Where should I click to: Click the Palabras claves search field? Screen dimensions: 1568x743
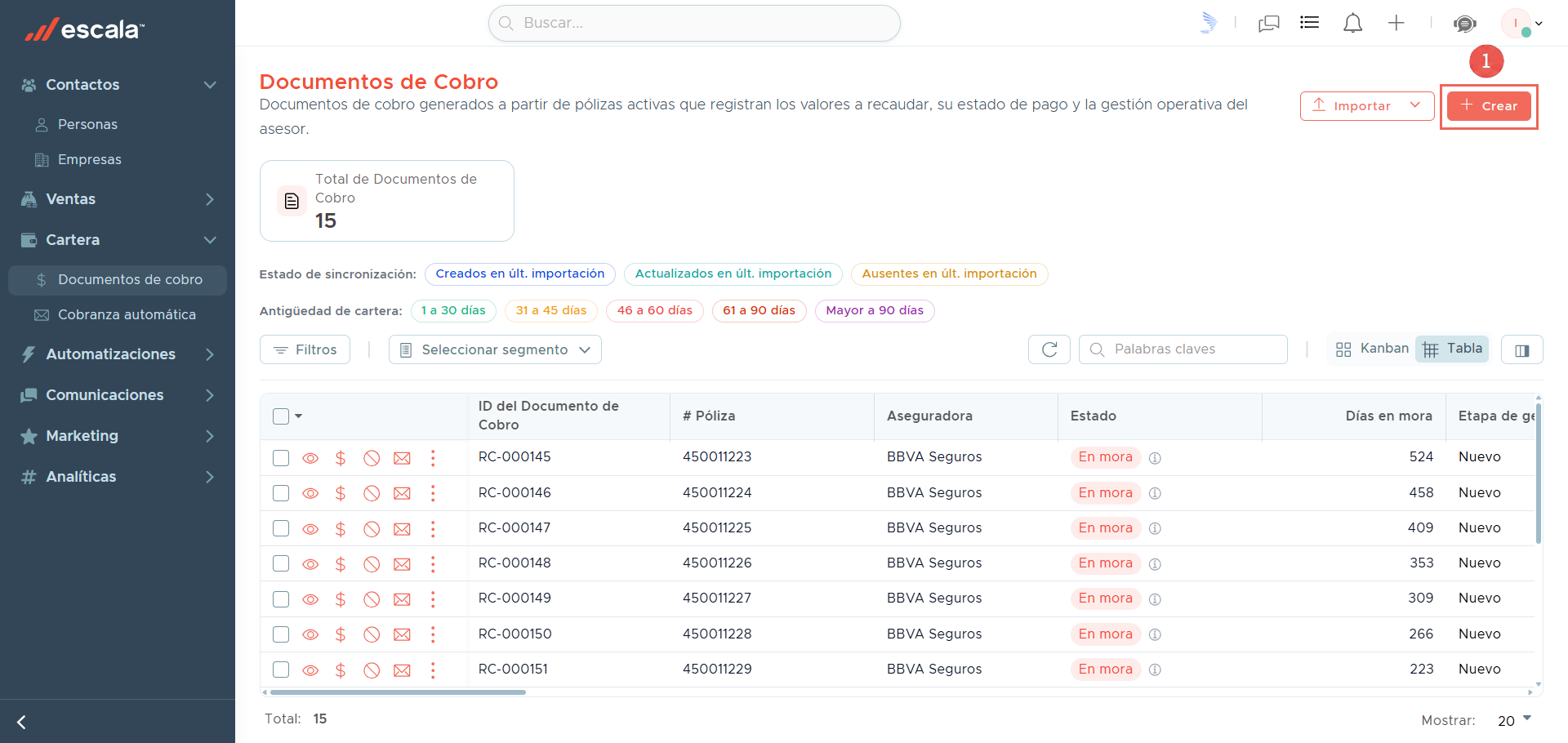[1183, 349]
